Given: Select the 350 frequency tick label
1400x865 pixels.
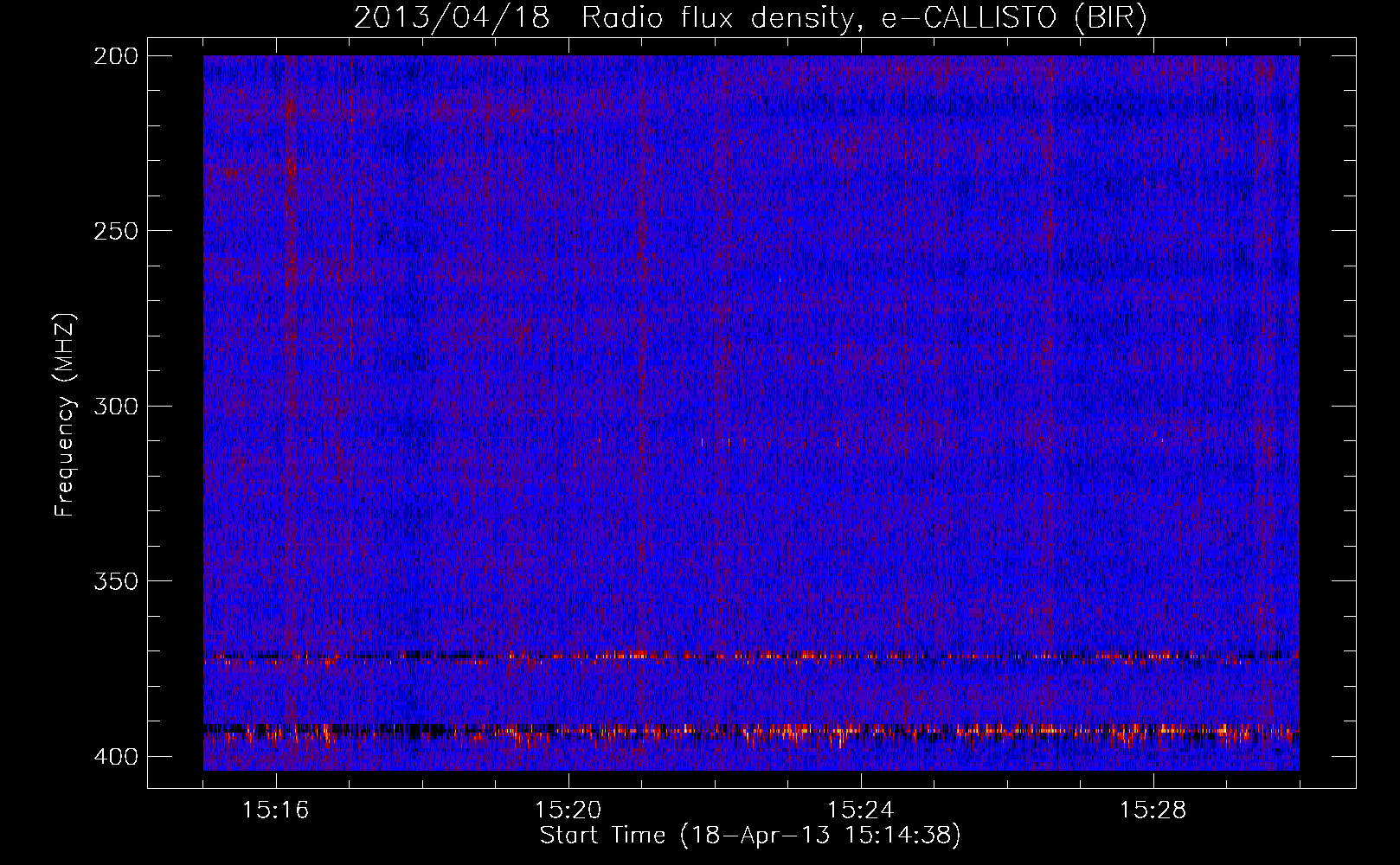Looking at the screenshot, I should pos(116,581).
